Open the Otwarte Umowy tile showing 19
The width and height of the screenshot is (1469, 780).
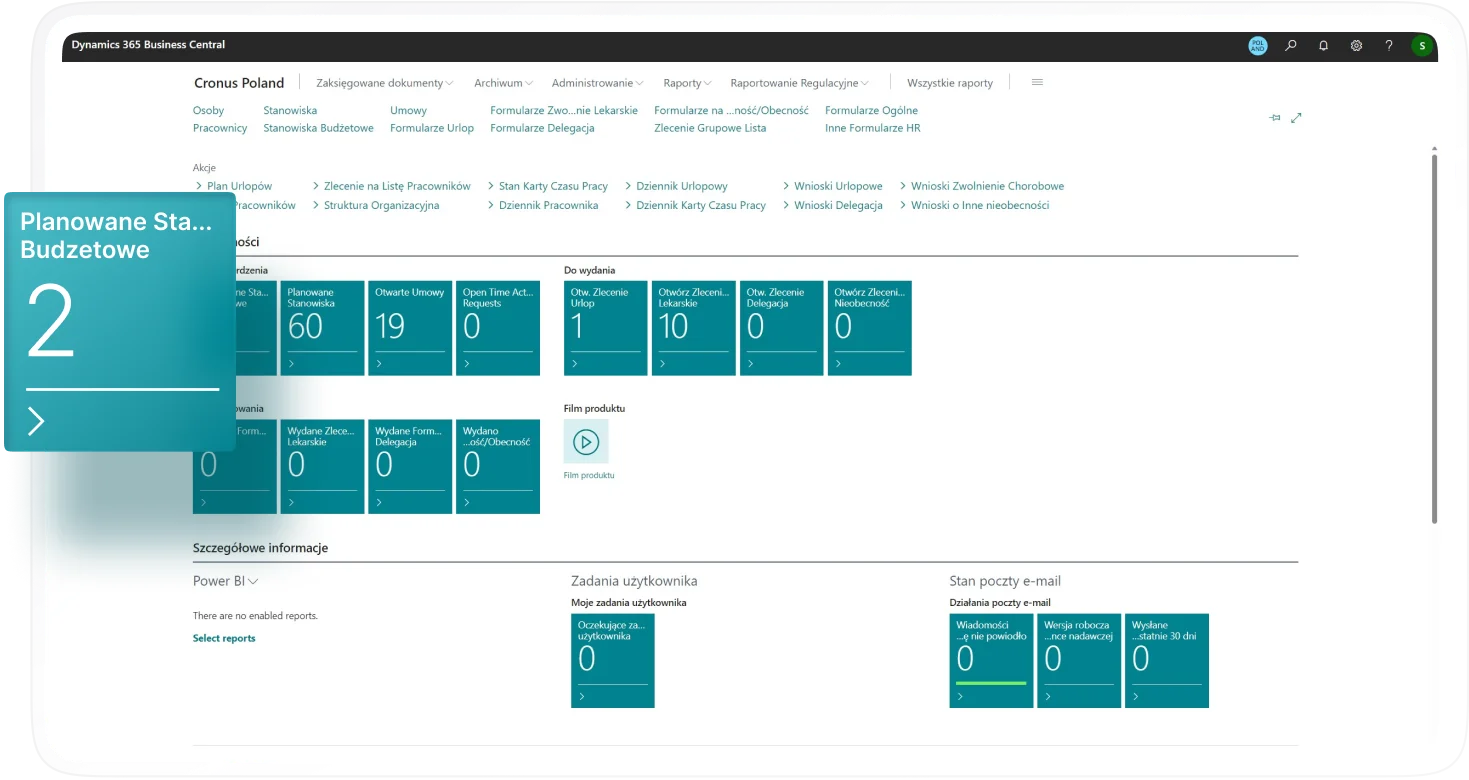tap(410, 328)
